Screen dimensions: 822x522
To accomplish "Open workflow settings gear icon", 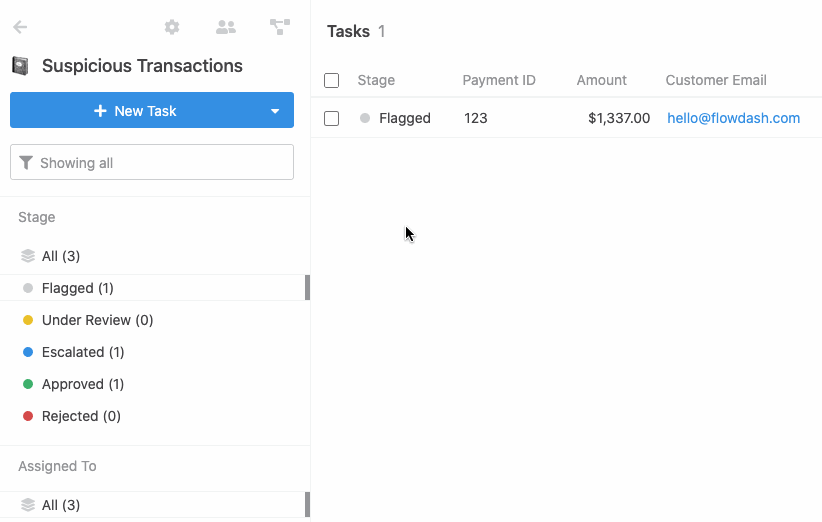I will [172, 27].
